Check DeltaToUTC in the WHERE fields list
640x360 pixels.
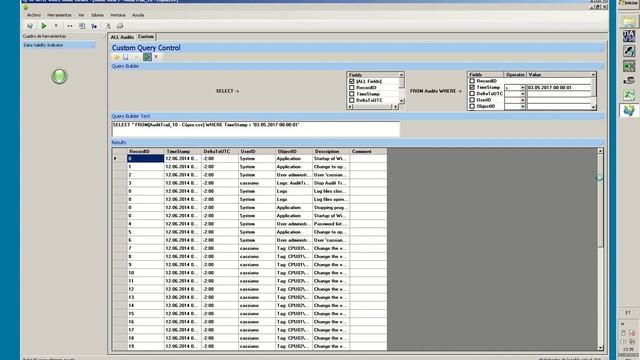pos(472,93)
